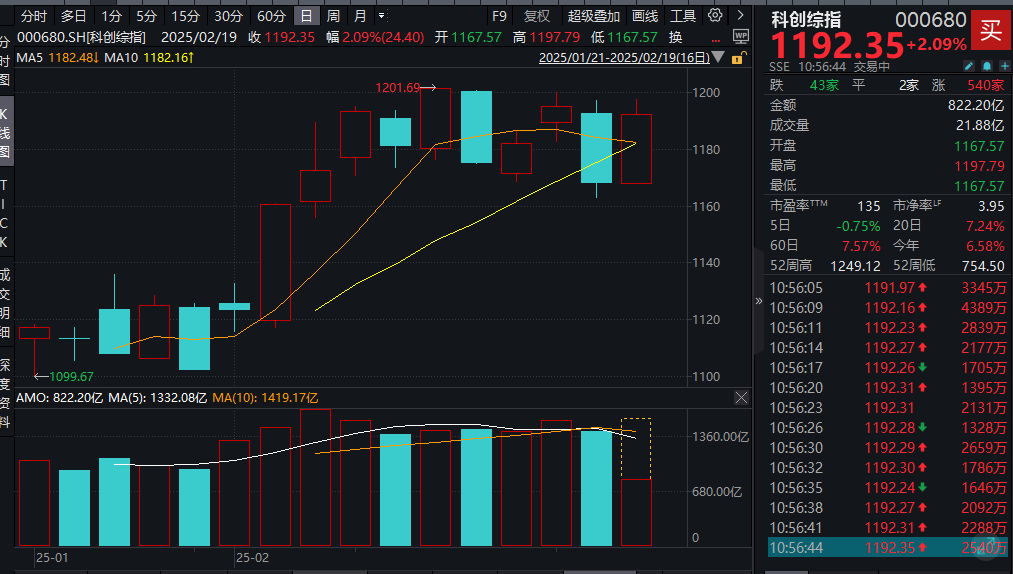
Task: Open the chart settings gear icon
Action: point(715,16)
